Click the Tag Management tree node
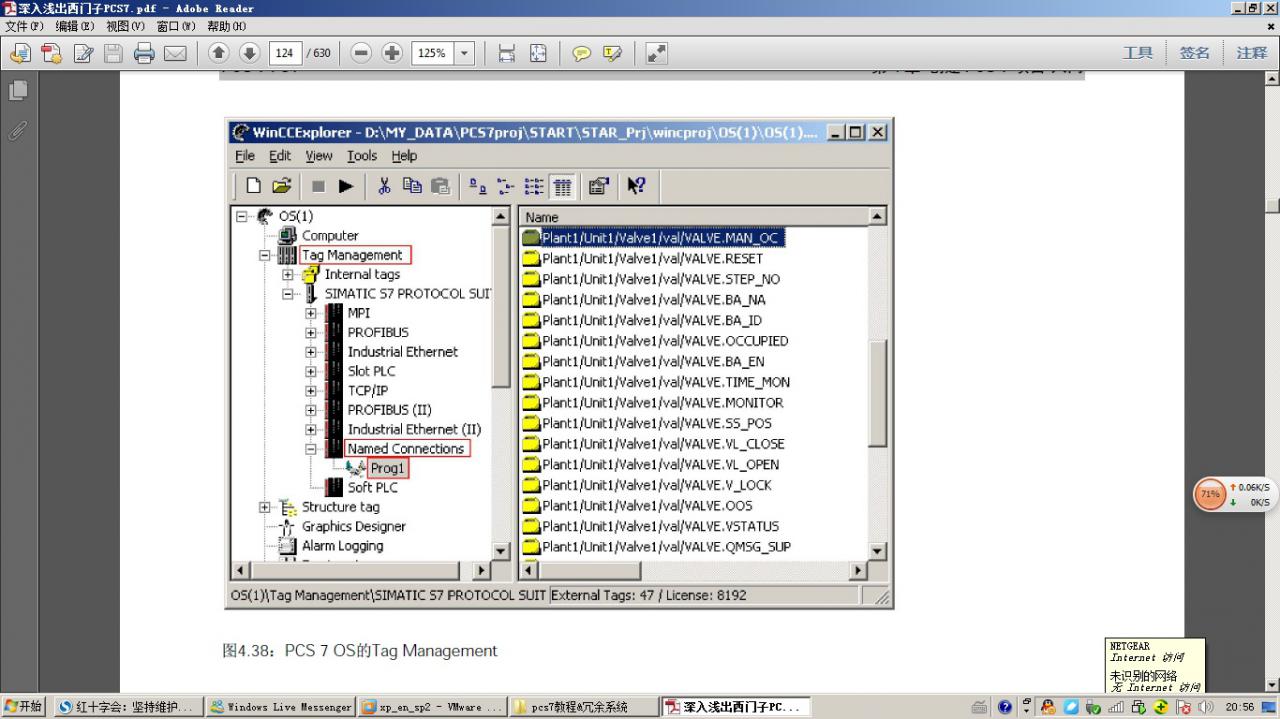The width and height of the screenshot is (1280, 719). (x=352, y=255)
